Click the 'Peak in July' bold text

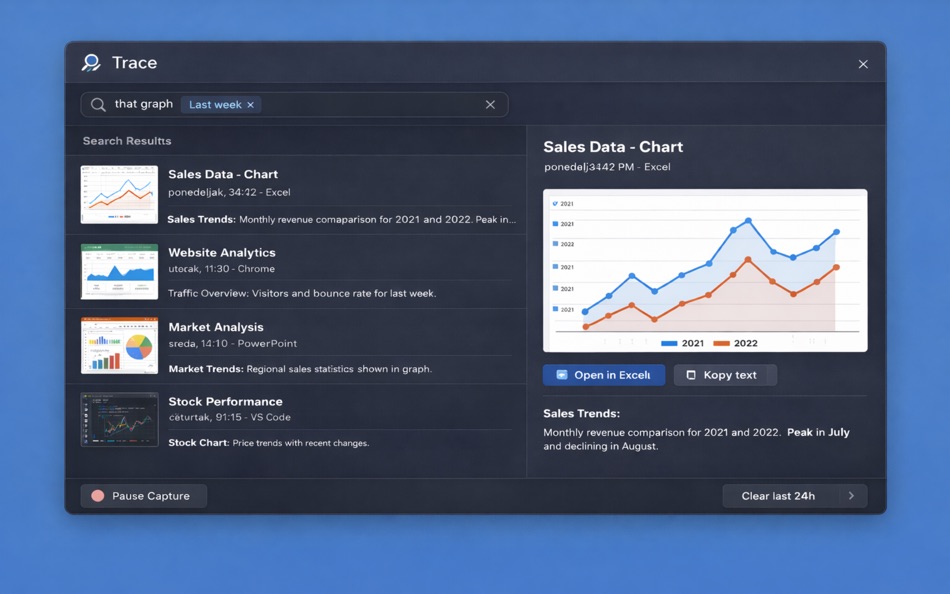tap(818, 432)
